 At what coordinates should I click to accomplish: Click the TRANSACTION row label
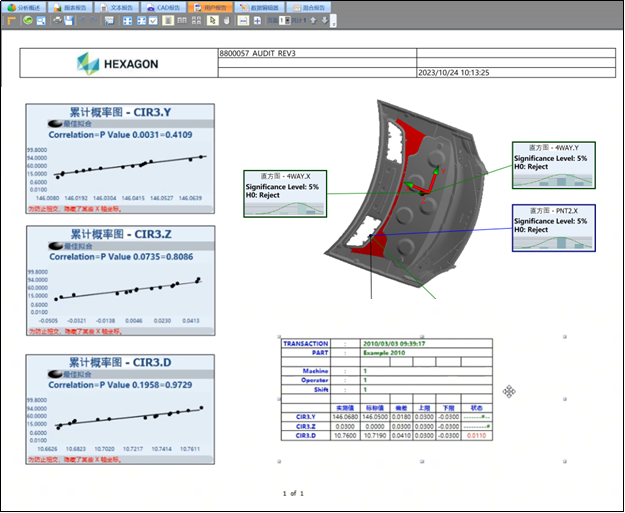click(x=306, y=344)
